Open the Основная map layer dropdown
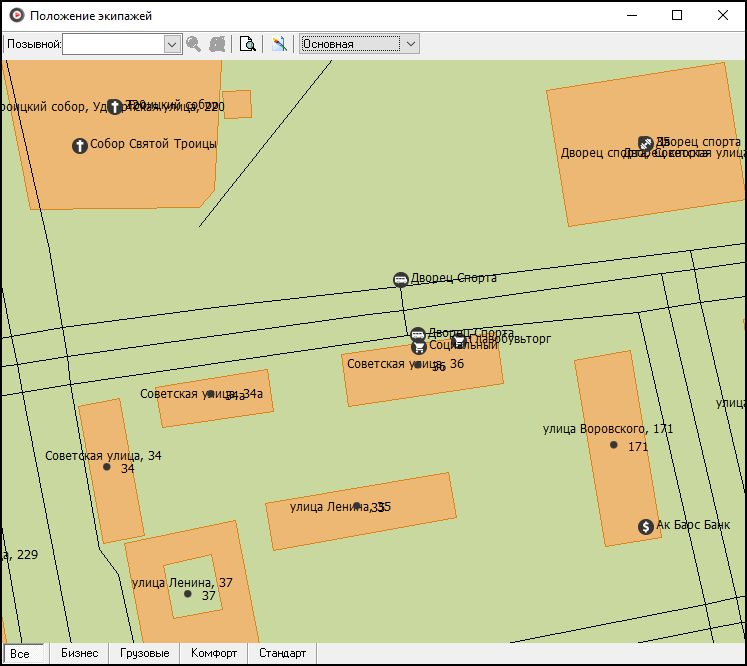The width and height of the screenshot is (747, 666). point(359,44)
